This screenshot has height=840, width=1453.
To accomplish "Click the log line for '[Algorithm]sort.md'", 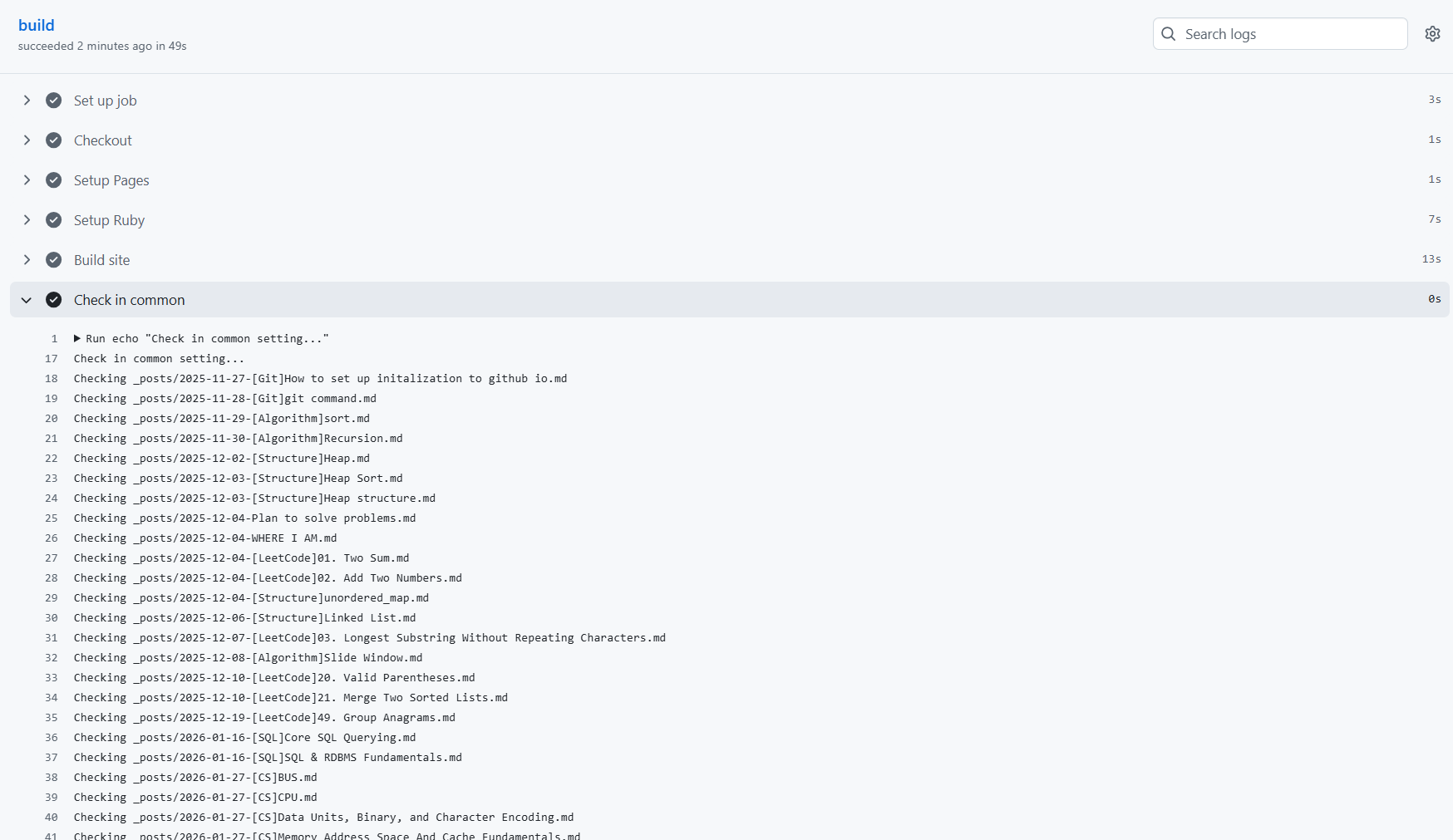I will click(222, 419).
